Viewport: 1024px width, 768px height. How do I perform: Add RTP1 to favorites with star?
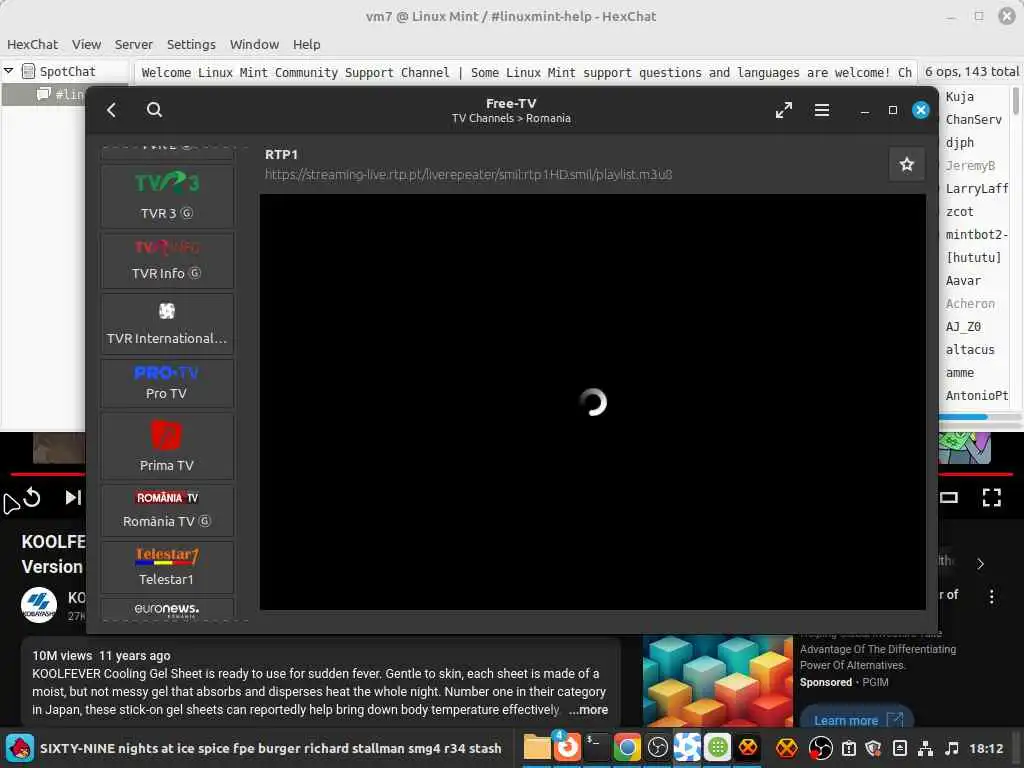(x=906, y=164)
